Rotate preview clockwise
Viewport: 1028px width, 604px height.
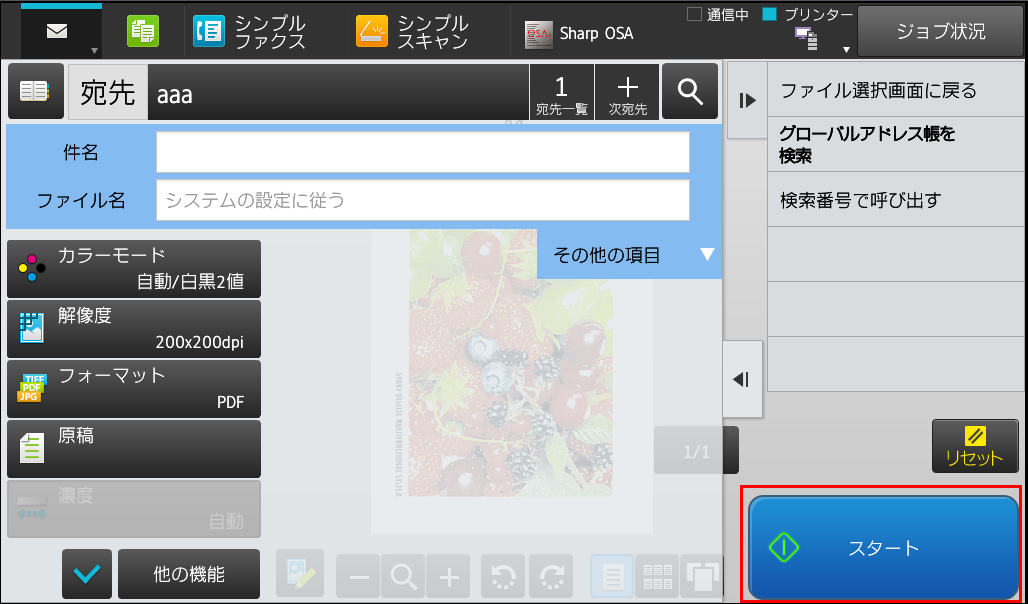coord(551,576)
